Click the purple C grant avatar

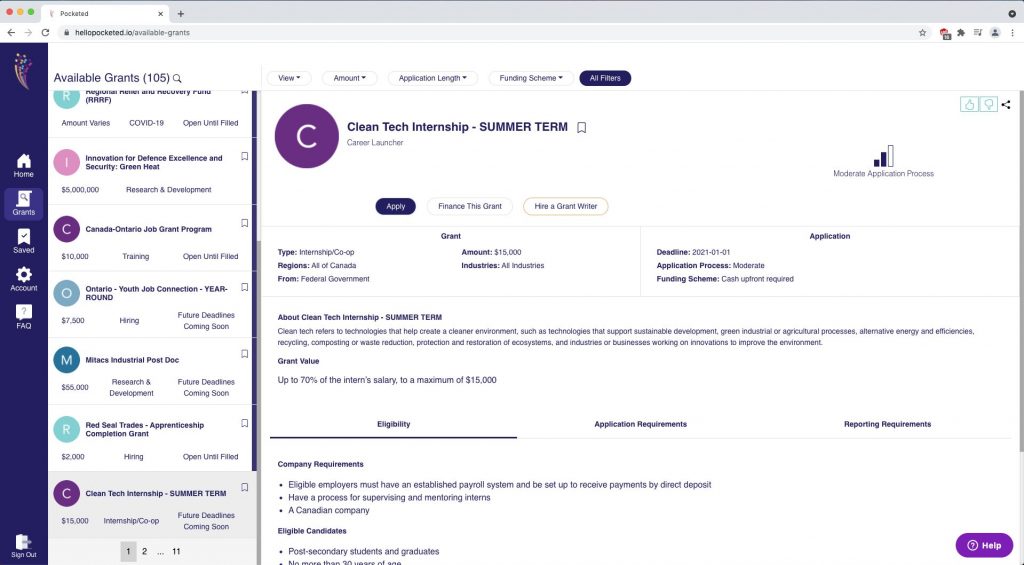pyautogui.click(x=307, y=136)
